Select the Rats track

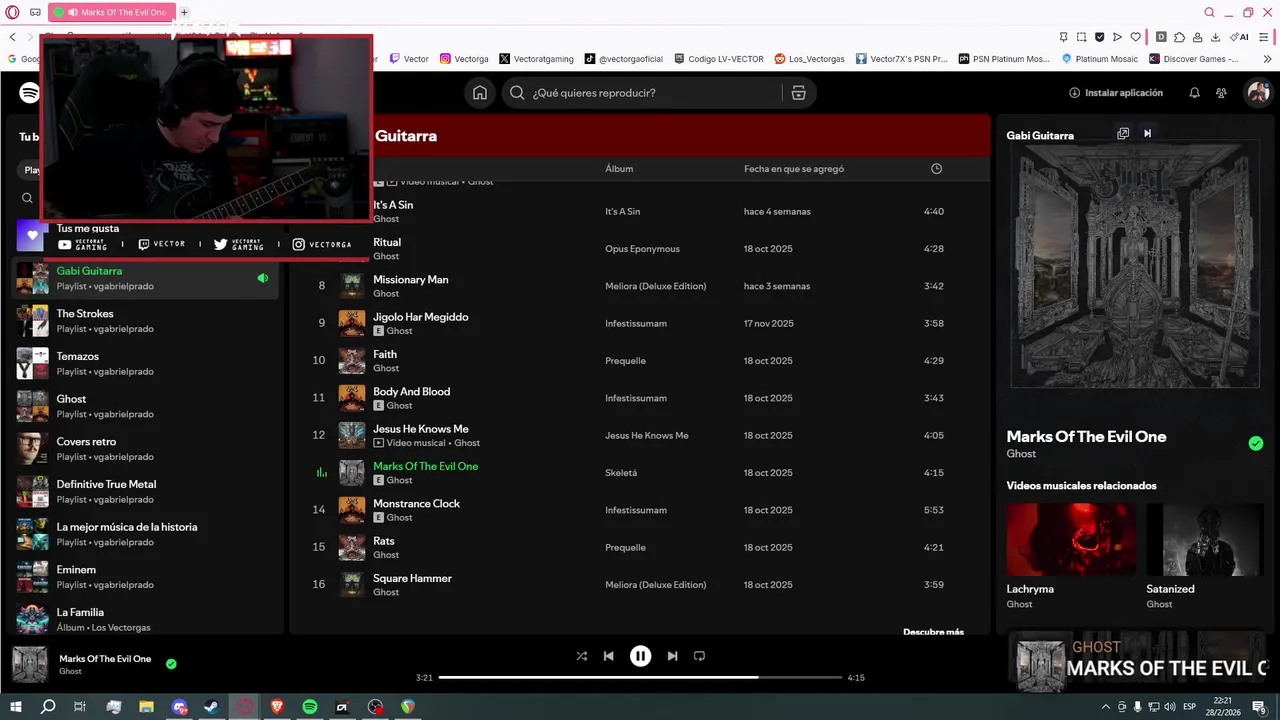tap(640, 547)
